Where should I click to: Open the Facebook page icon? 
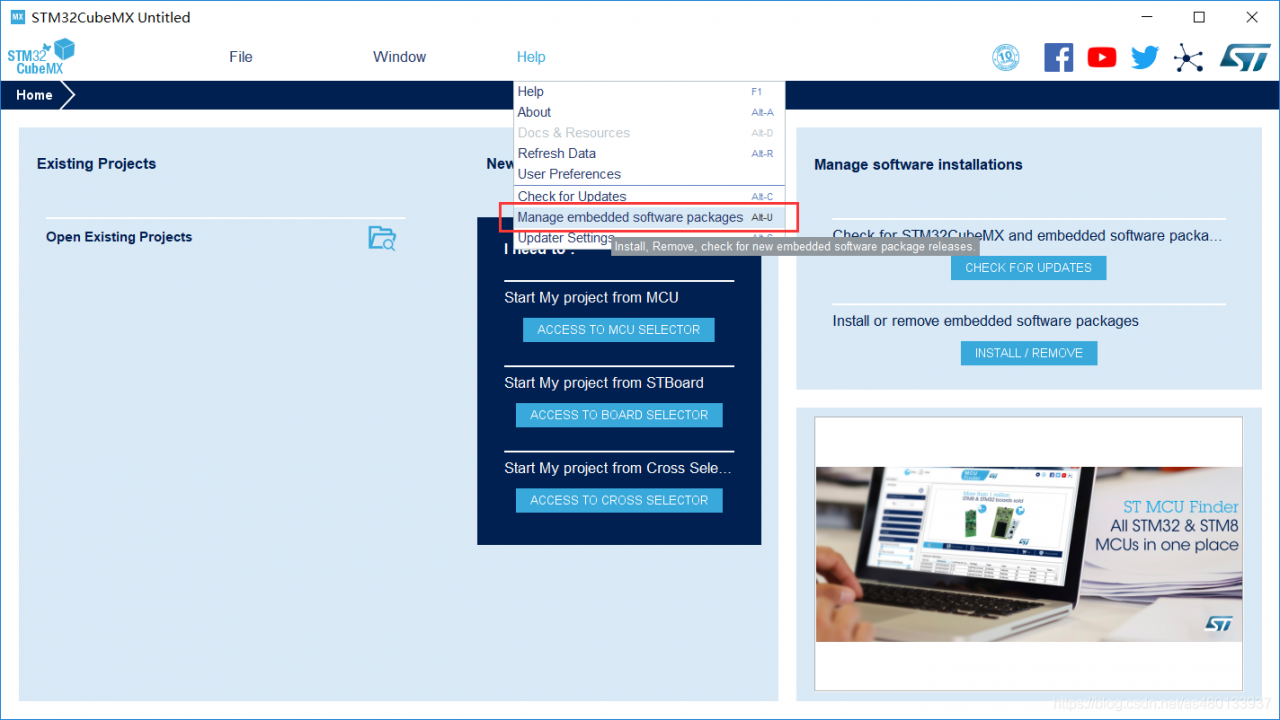[x=1058, y=57]
